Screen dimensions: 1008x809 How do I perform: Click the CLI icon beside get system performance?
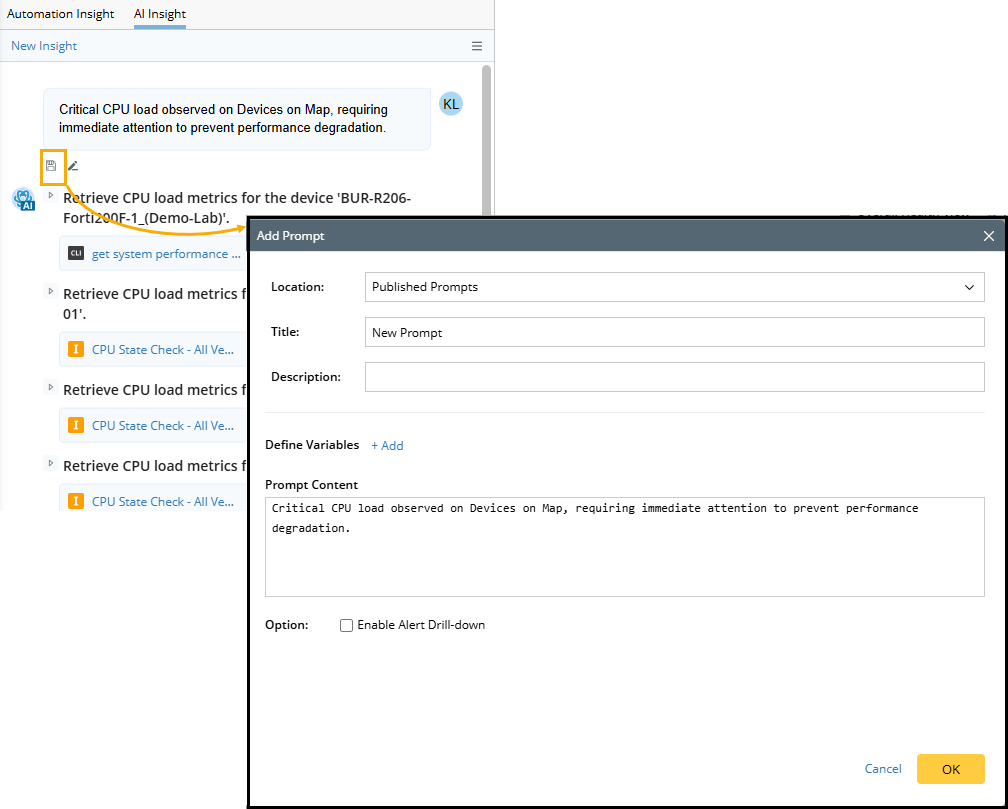click(x=76, y=254)
